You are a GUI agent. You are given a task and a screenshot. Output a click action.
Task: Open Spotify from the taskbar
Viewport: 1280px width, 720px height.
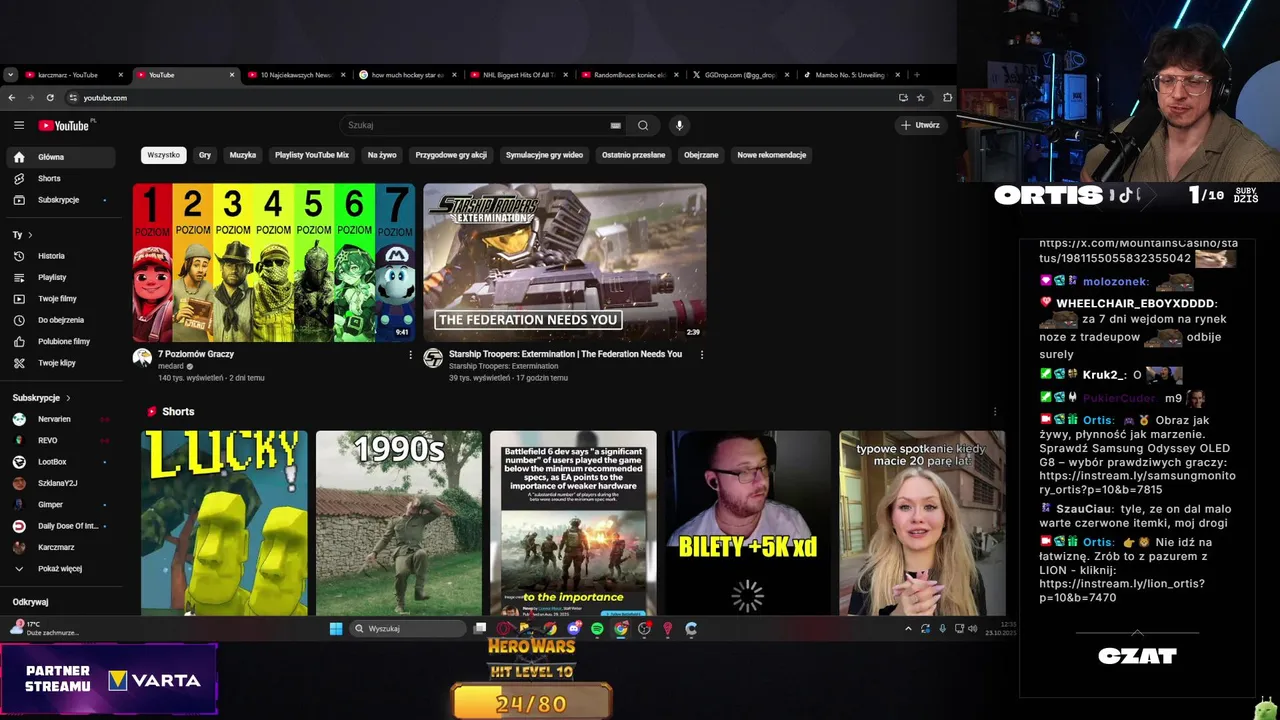(x=597, y=628)
